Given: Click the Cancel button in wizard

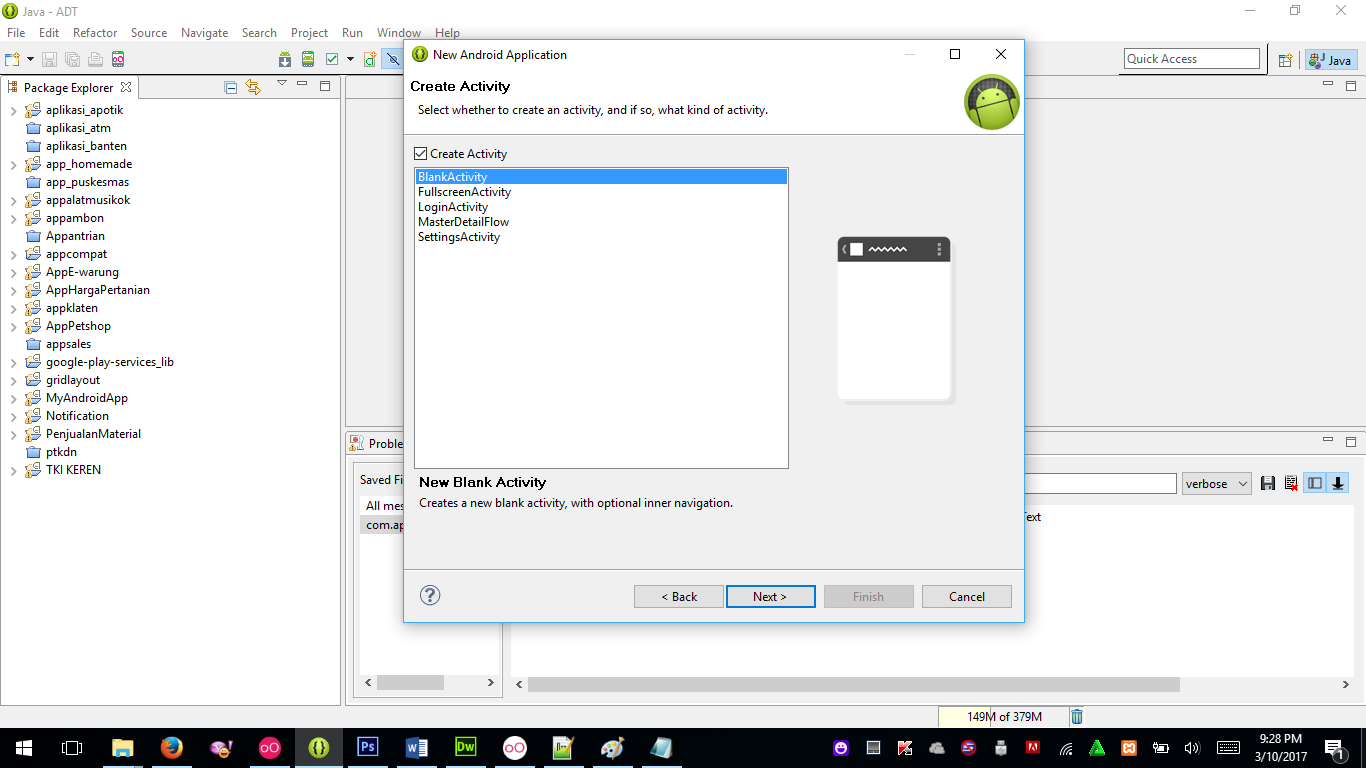Looking at the screenshot, I should coord(967,597).
